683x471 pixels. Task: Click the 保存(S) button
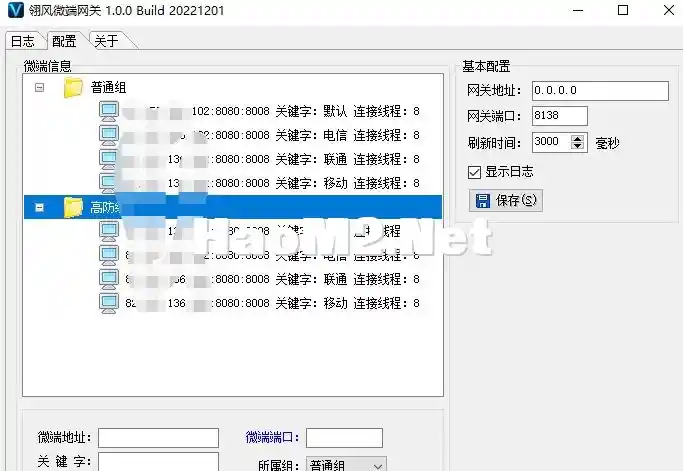pos(506,200)
